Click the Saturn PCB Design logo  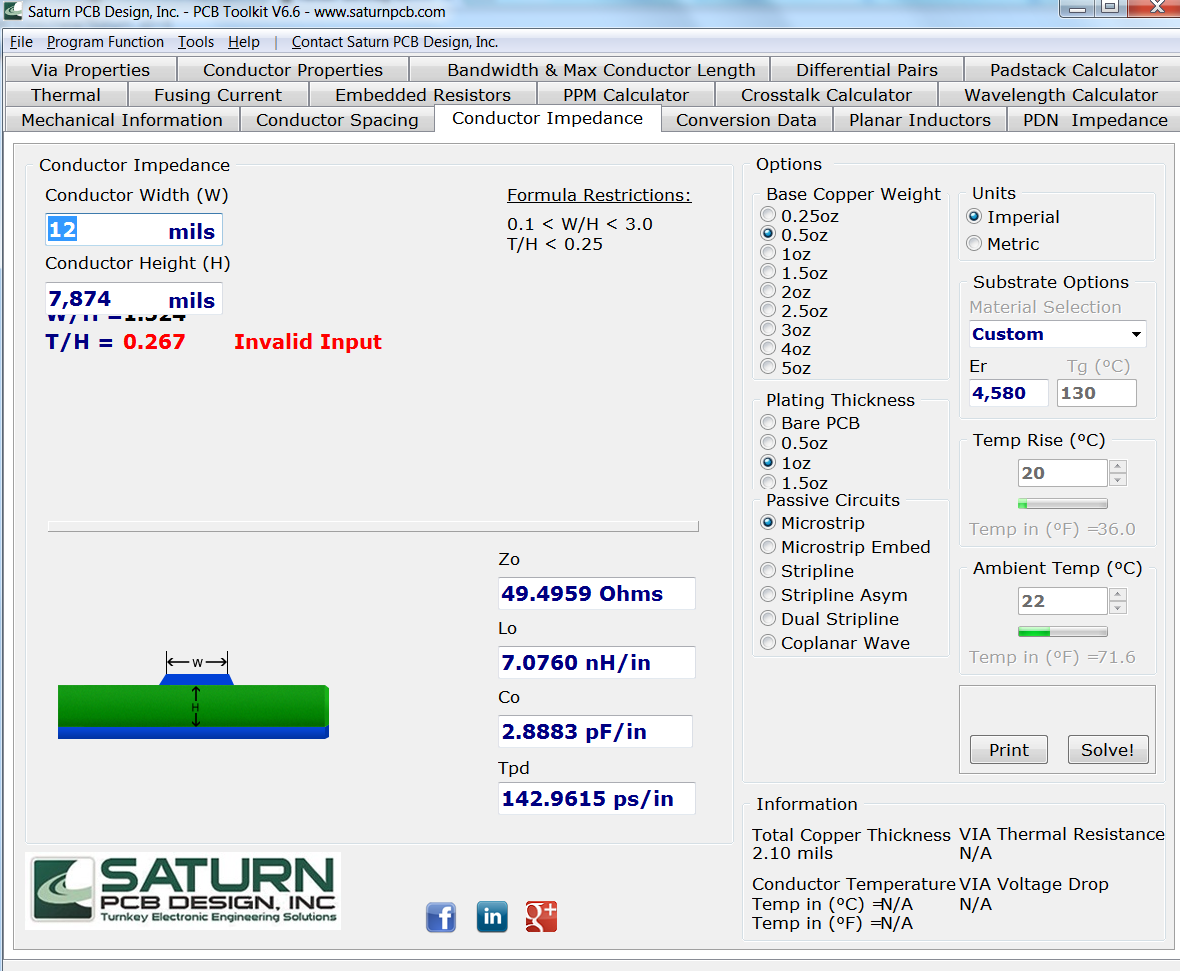pos(183,891)
